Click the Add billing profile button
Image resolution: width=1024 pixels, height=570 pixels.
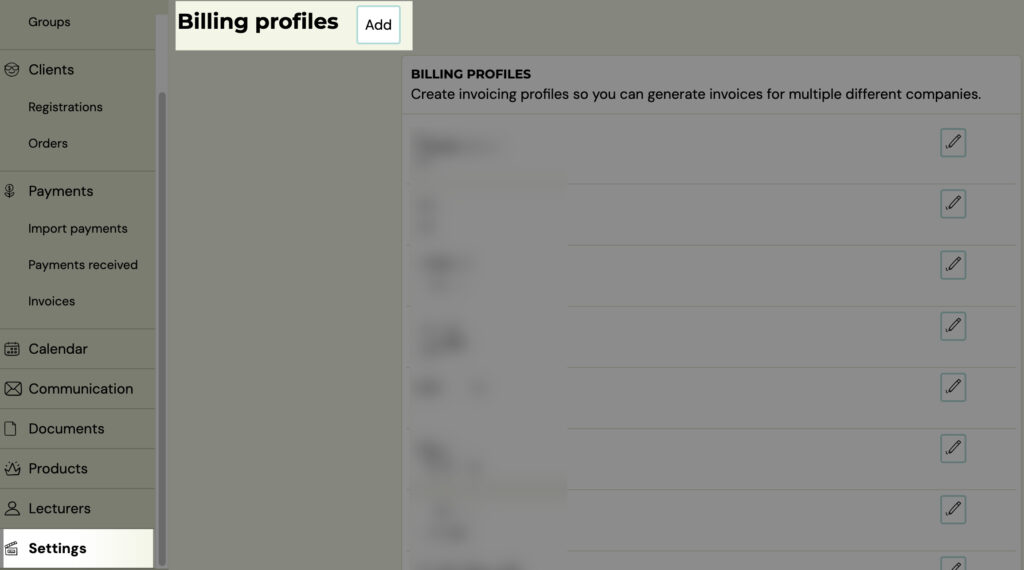point(378,25)
